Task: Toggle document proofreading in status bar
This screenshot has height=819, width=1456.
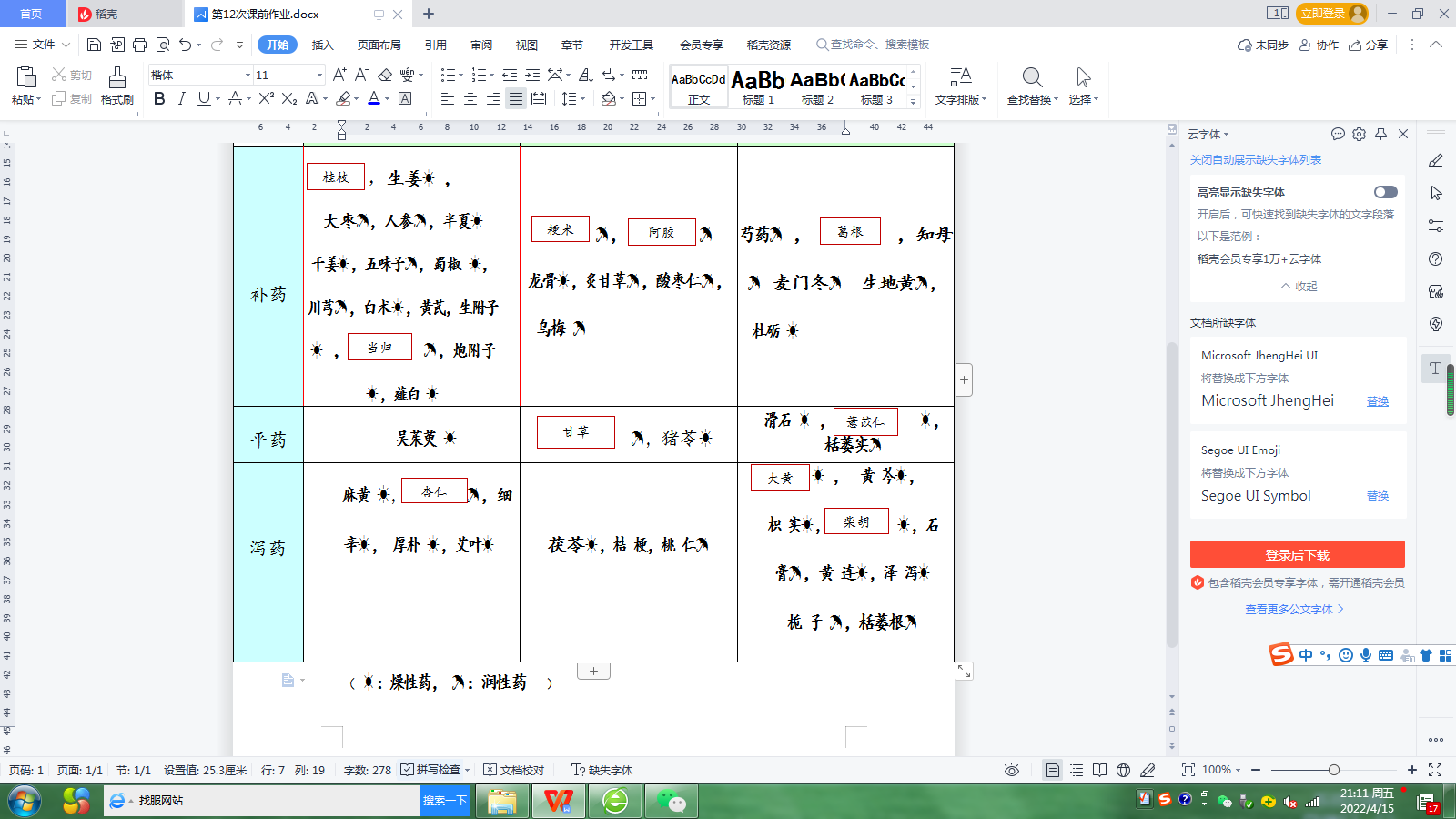Action: point(514,770)
